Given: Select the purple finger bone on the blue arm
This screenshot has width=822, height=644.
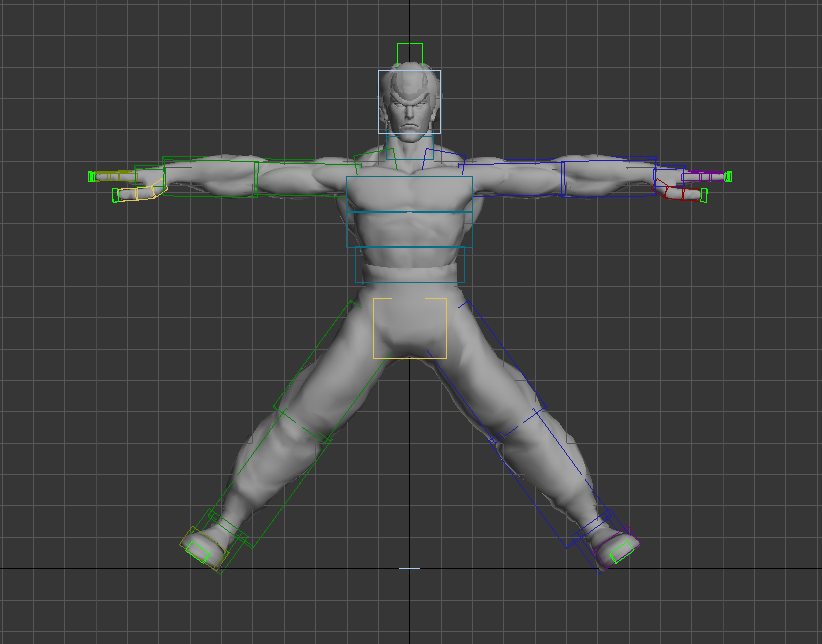Looking at the screenshot, I should click(x=703, y=176).
